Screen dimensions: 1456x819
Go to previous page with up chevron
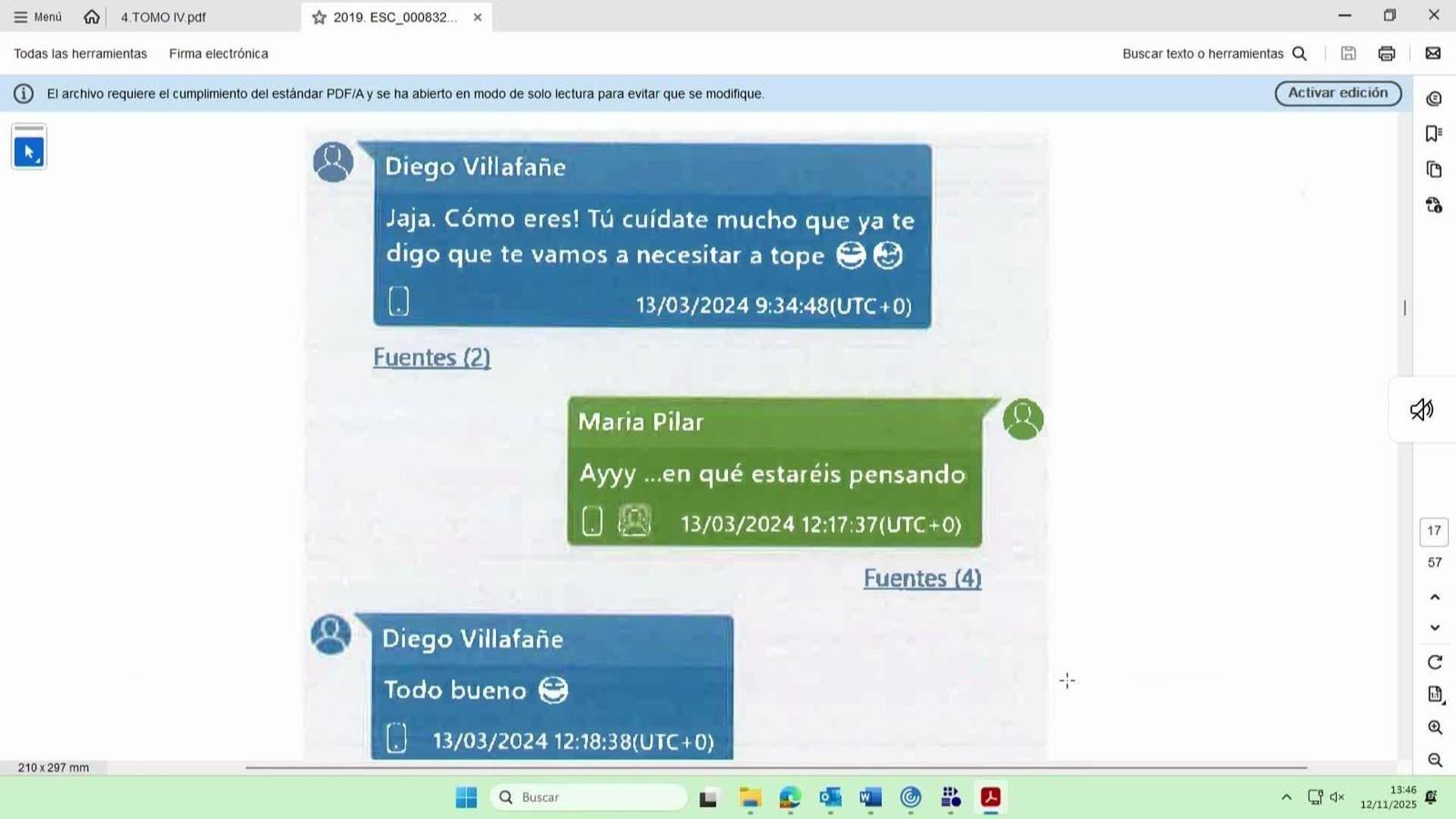coord(1435,598)
